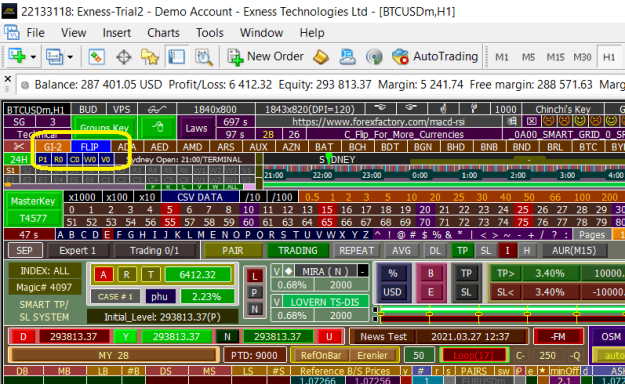Open the Tools menu
Screen dimensions: 625x384
(x=210, y=33)
